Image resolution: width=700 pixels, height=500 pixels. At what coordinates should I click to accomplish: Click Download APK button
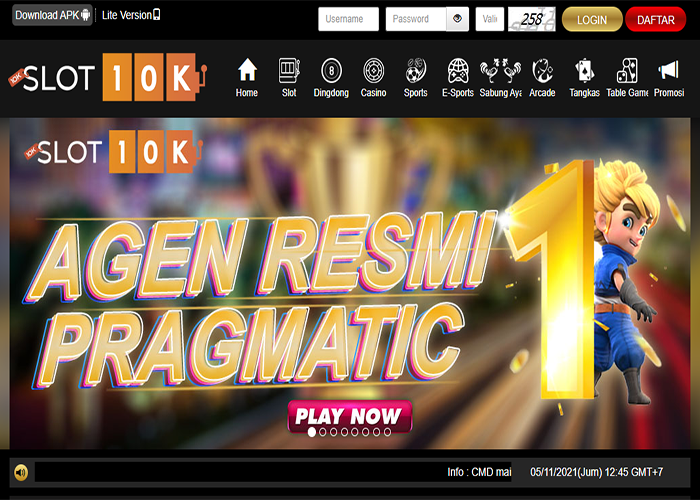click(52, 15)
